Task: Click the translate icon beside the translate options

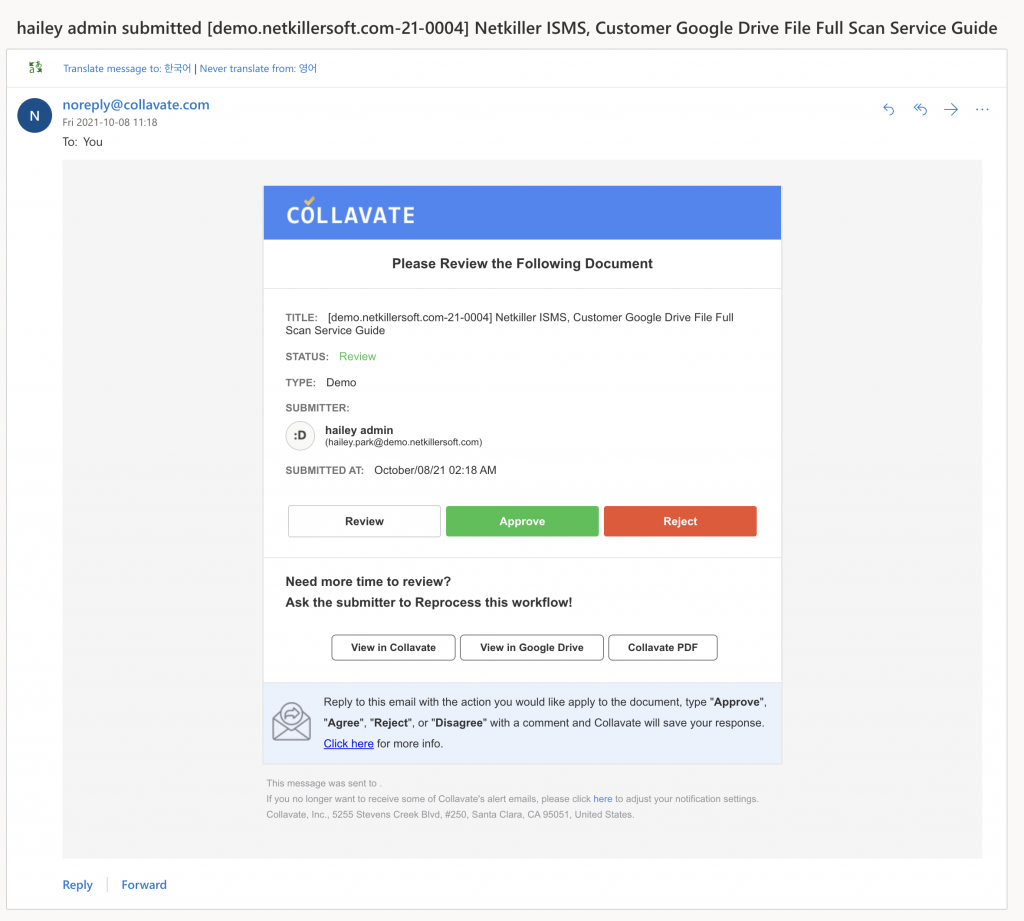Action: (x=36, y=67)
